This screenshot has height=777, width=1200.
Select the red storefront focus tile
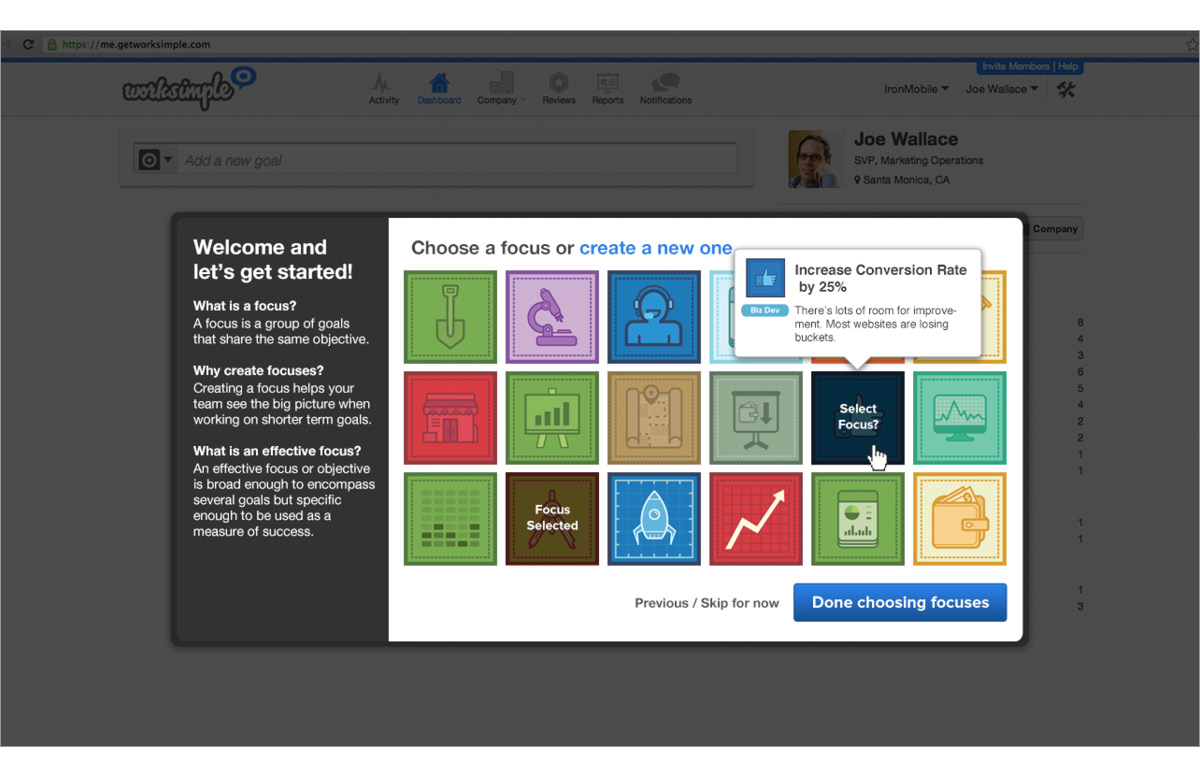[450, 418]
